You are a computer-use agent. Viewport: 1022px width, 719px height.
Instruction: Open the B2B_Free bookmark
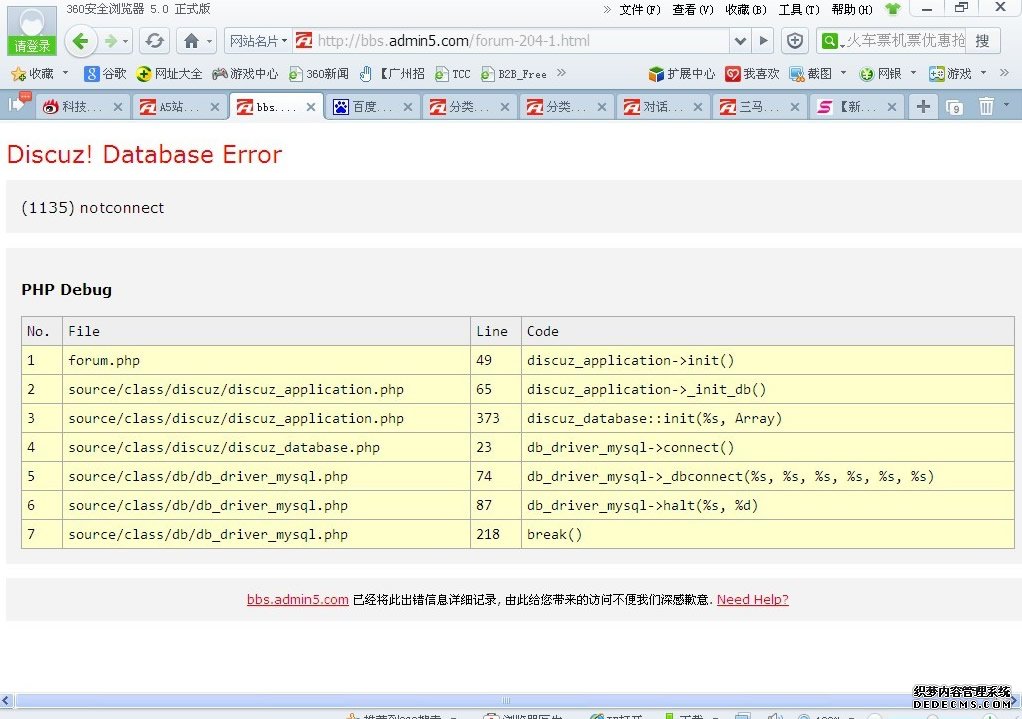point(514,74)
